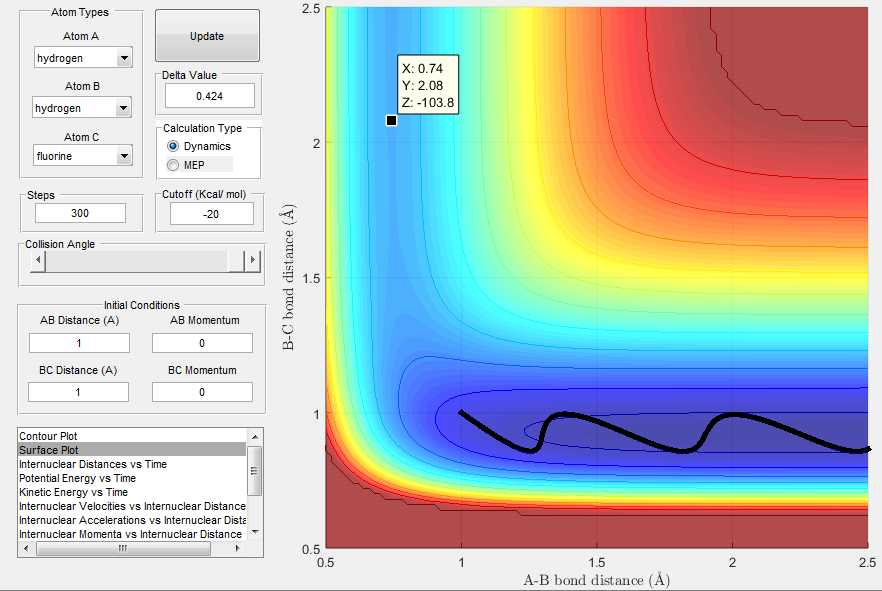Click the plot list horizontal scrollbar thumb
The height and width of the screenshot is (591, 882).
(123, 548)
